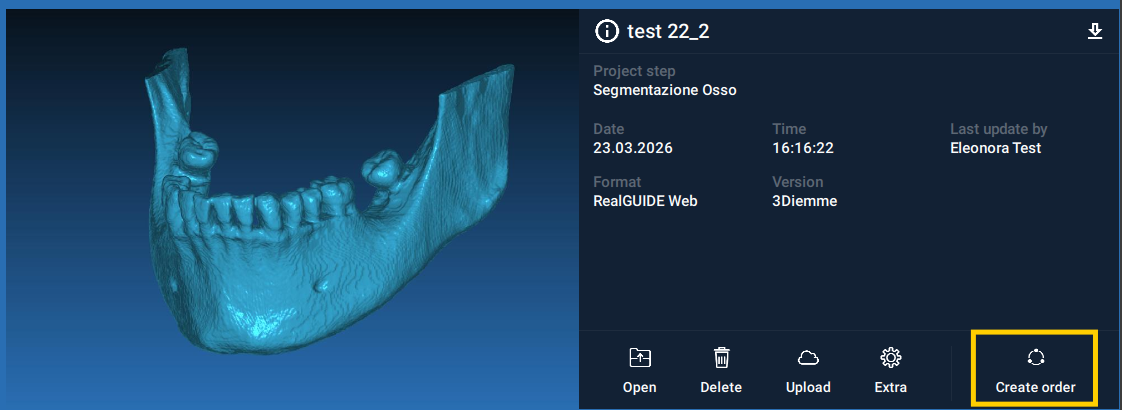1122x410 pixels.
Task: Click the RealGUIDE Web format value
Action: pos(645,201)
